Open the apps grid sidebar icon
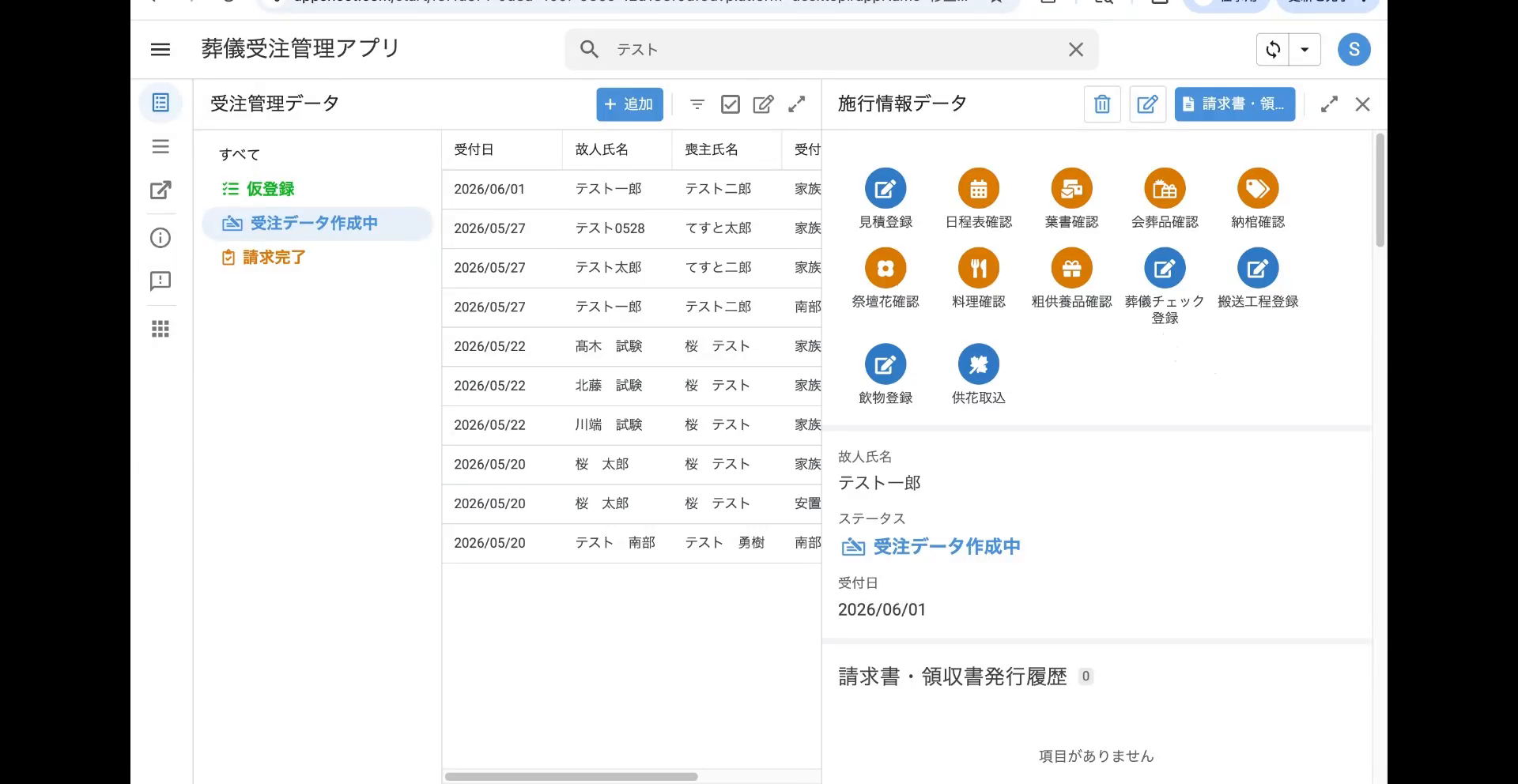The image size is (1518, 784). point(160,329)
